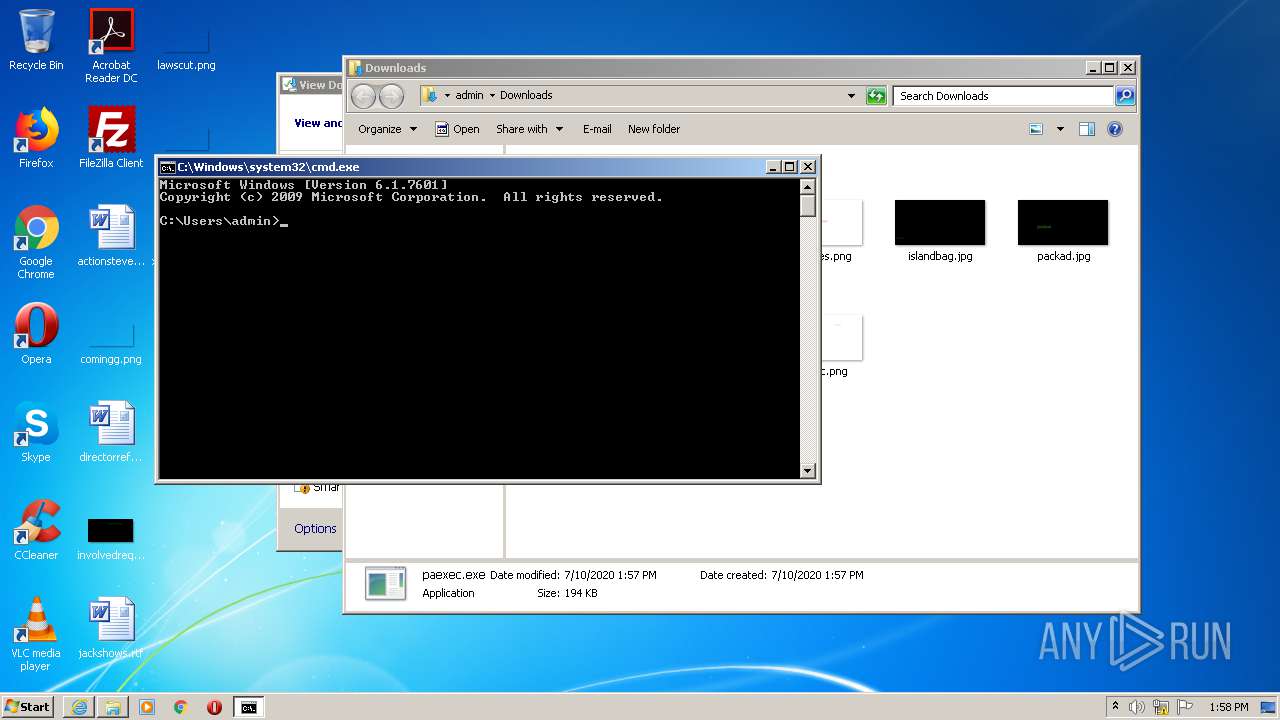Click the cmd scrollbar thumb
Screen dimensions: 1280x720
pyautogui.click(x=808, y=205)
